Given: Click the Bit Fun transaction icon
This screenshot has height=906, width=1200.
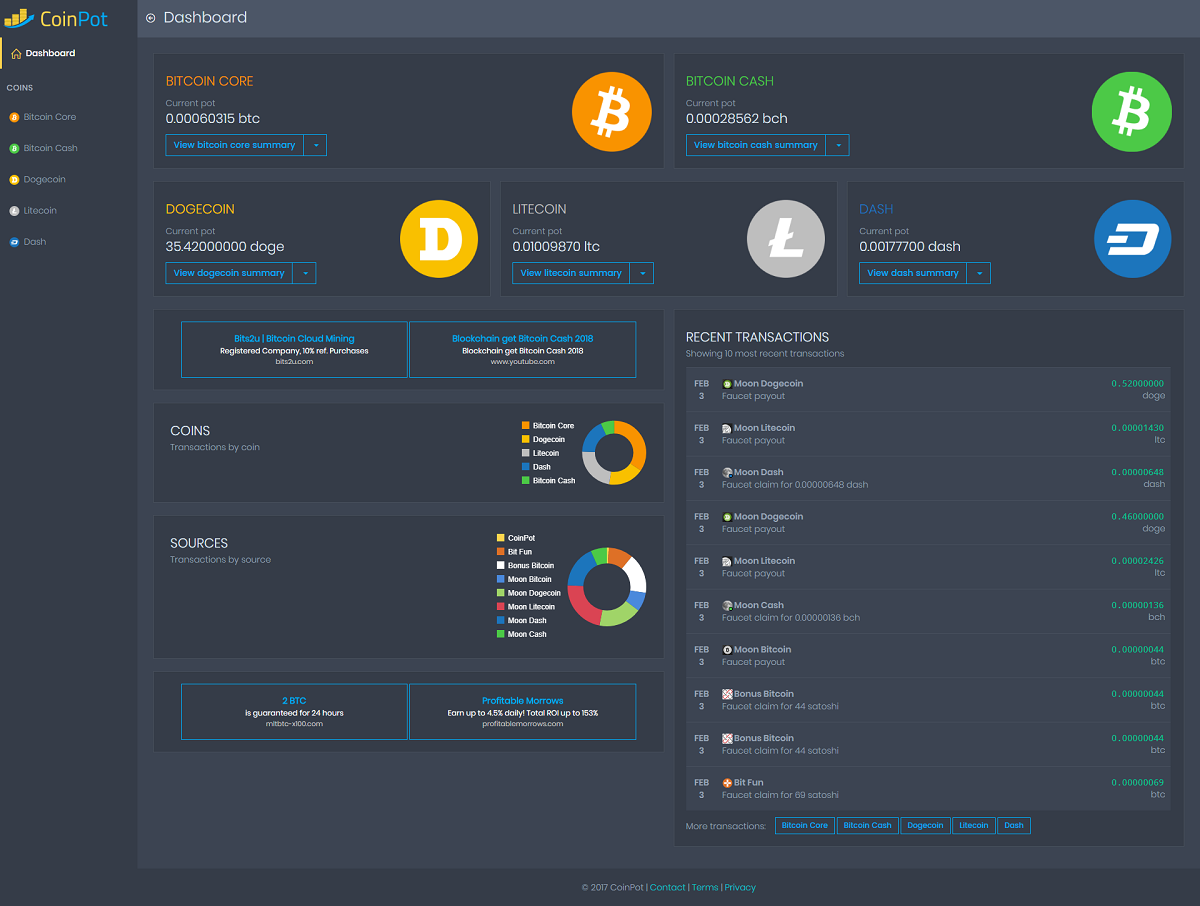Looking at the screenshot, I should tap(727, 782).
